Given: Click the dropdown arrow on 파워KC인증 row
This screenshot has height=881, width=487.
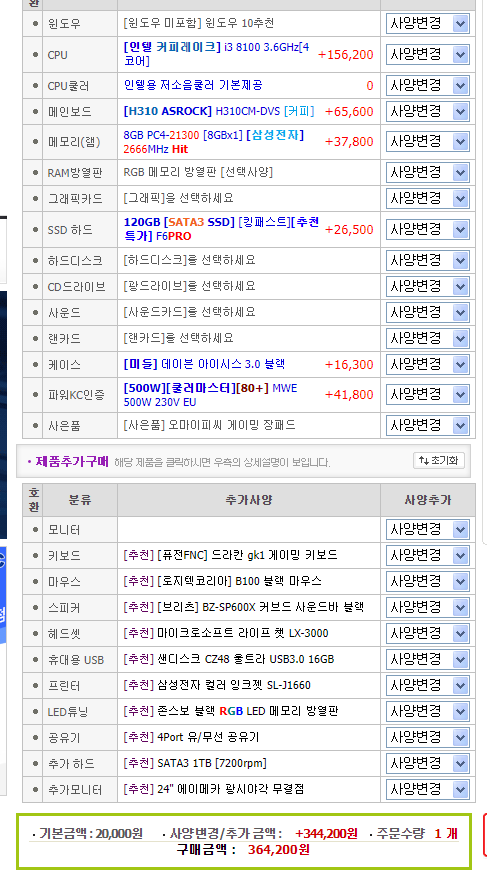Looking at the screenshot, I should click(461, 394).
